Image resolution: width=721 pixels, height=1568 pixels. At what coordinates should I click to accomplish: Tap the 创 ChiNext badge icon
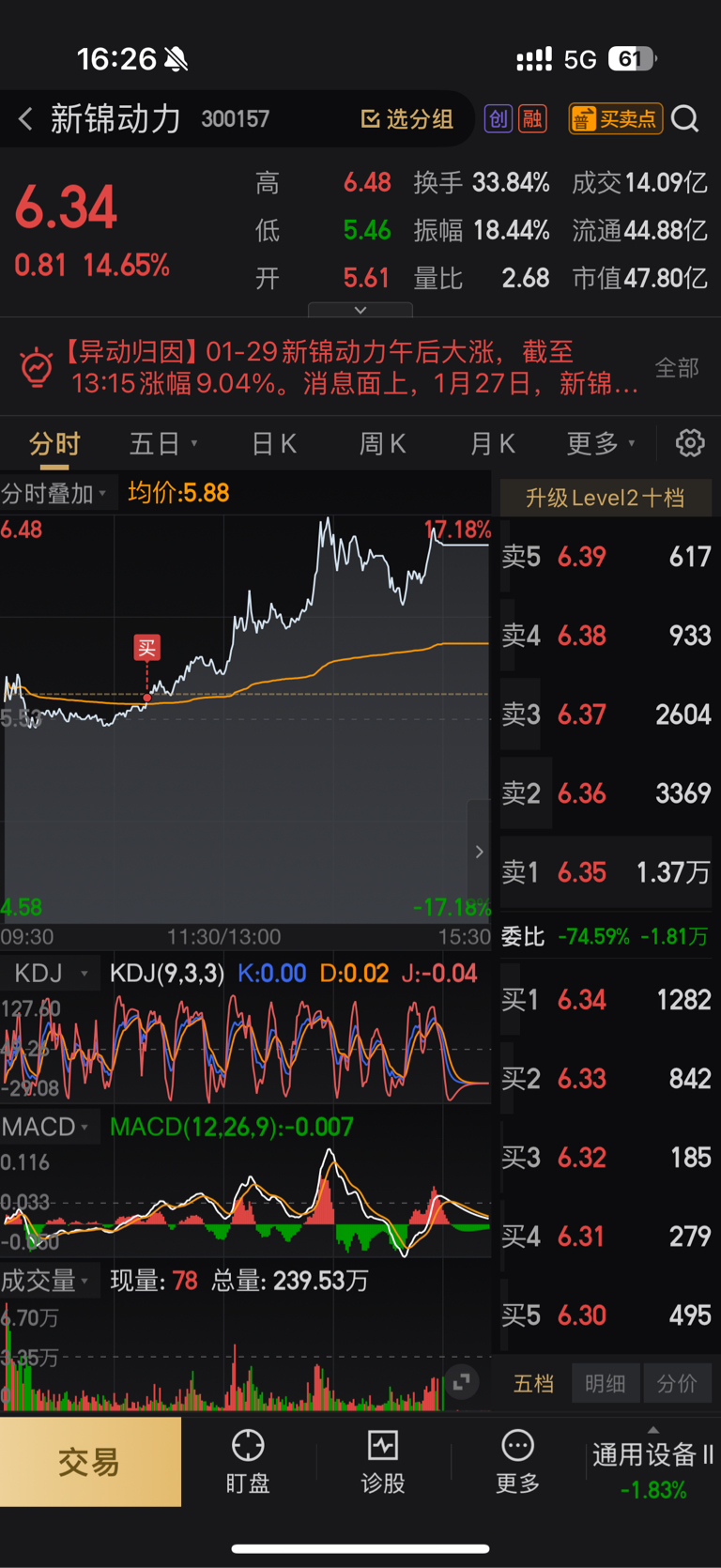(x=498, y=118)
